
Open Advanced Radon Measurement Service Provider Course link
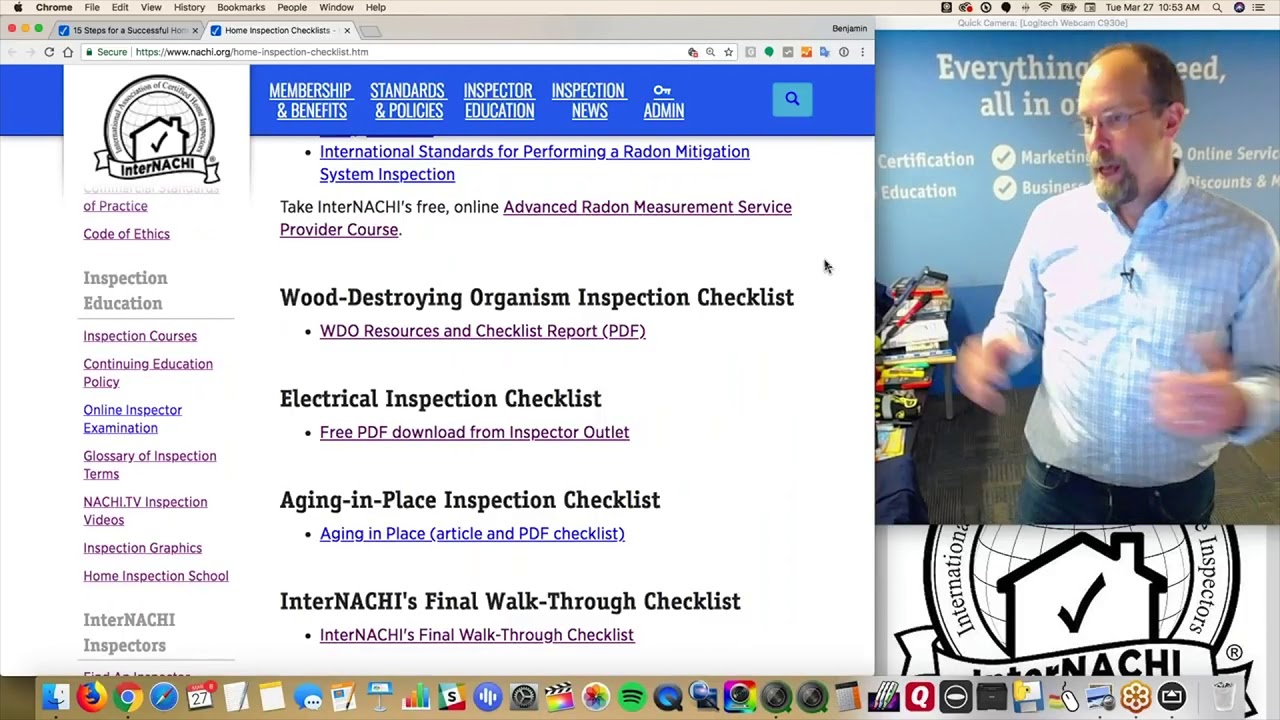tap(535, 218)
